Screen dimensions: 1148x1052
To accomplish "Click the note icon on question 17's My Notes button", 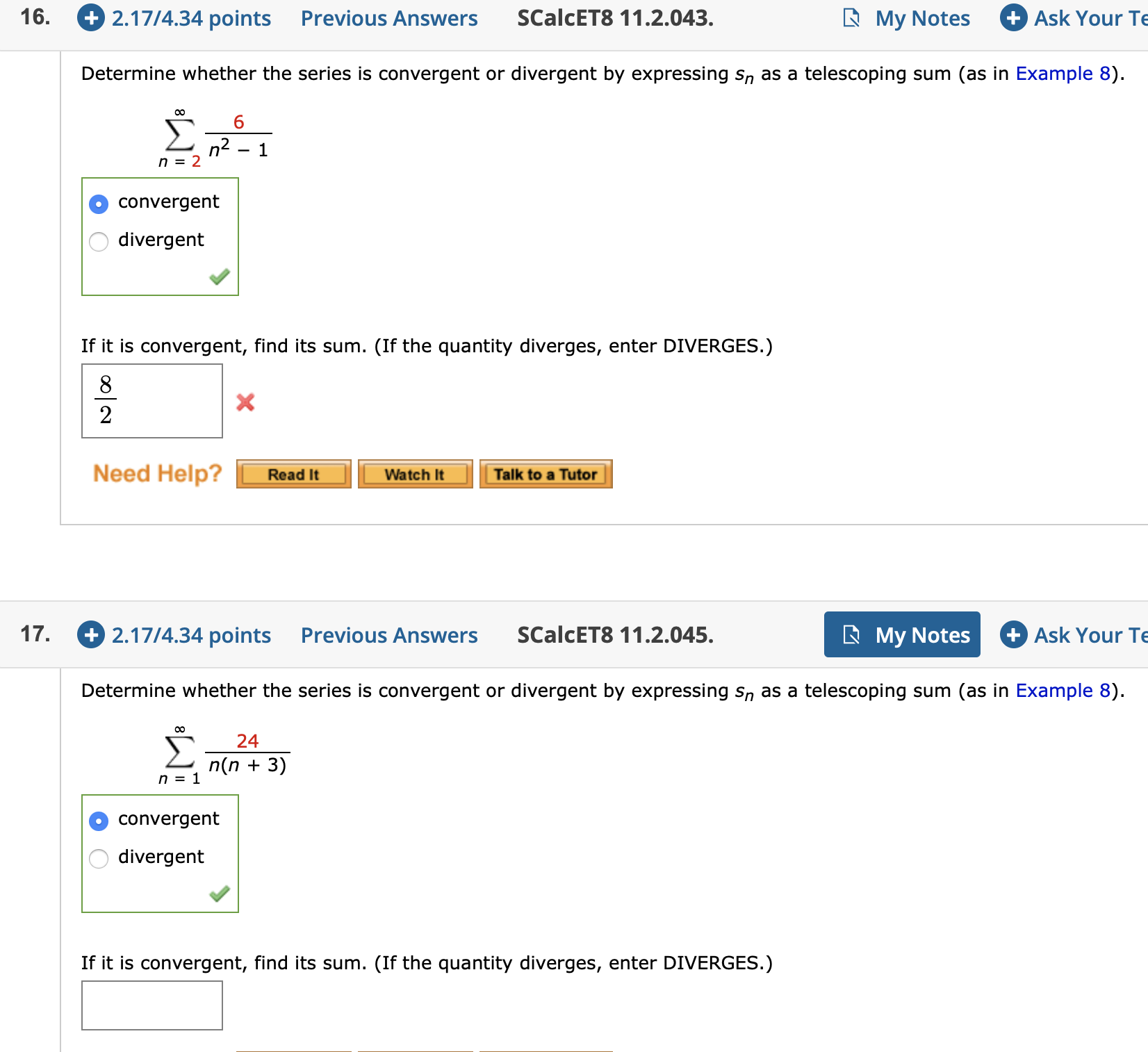I will point(851,634).
